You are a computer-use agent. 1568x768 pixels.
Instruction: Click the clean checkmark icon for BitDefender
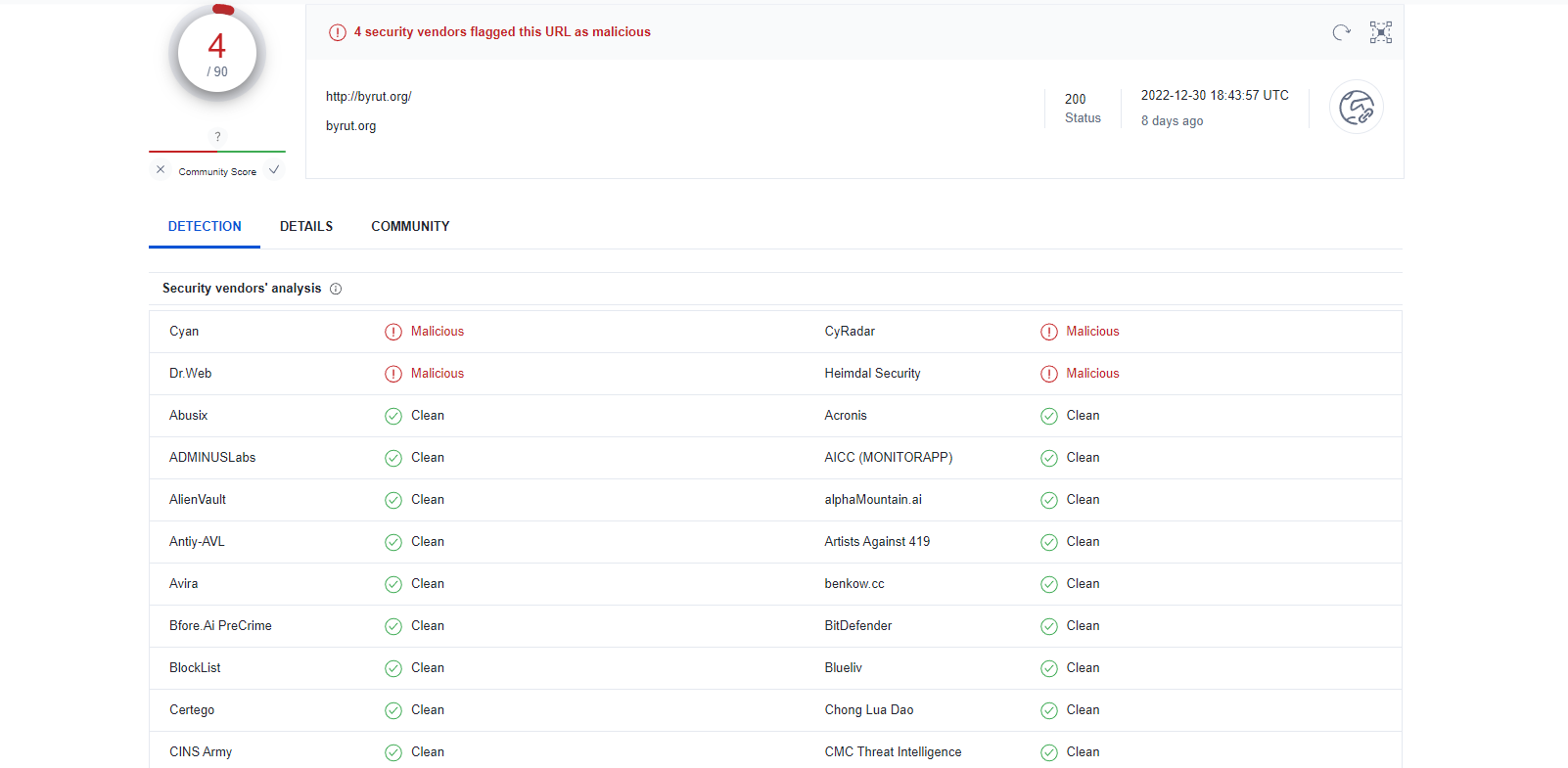(x=1049, y=626)
